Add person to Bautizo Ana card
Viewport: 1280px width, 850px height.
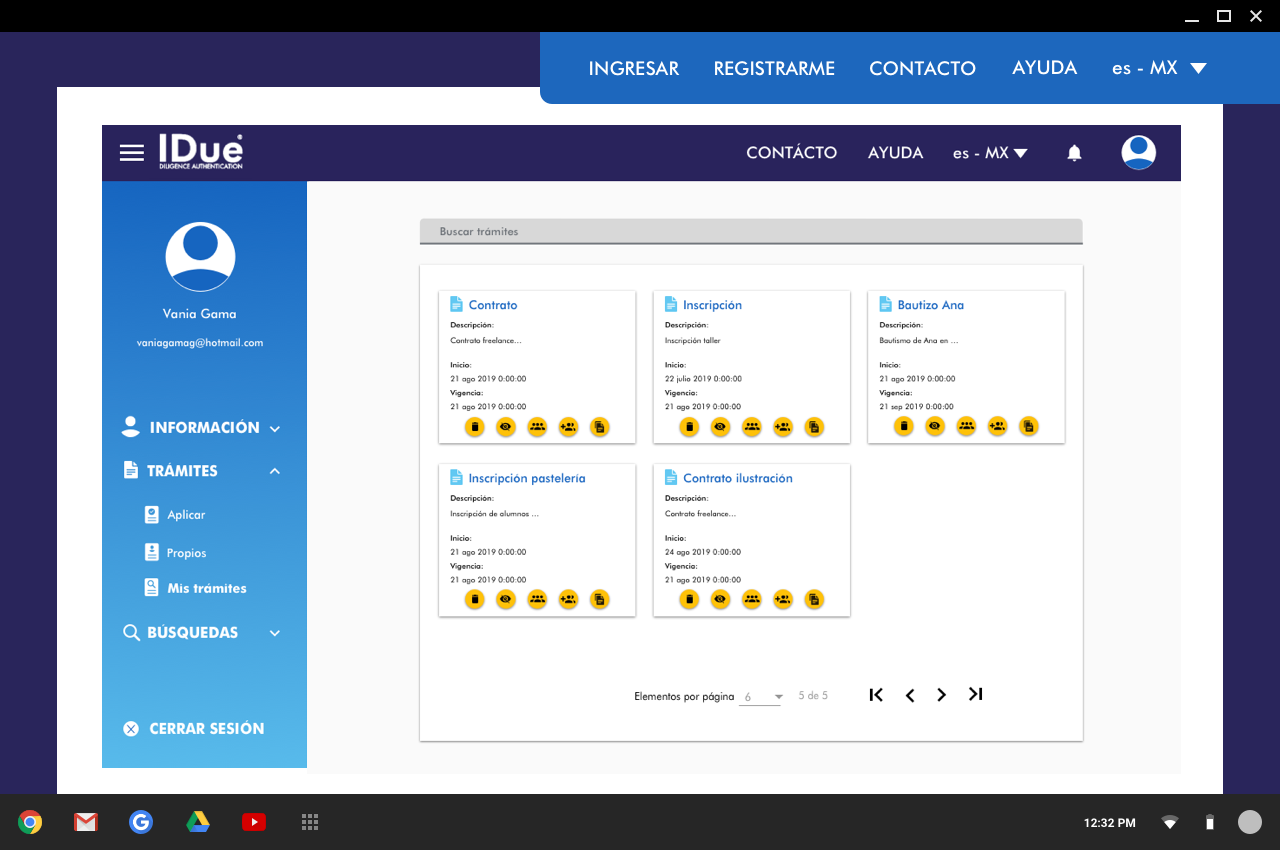point(997,426)
